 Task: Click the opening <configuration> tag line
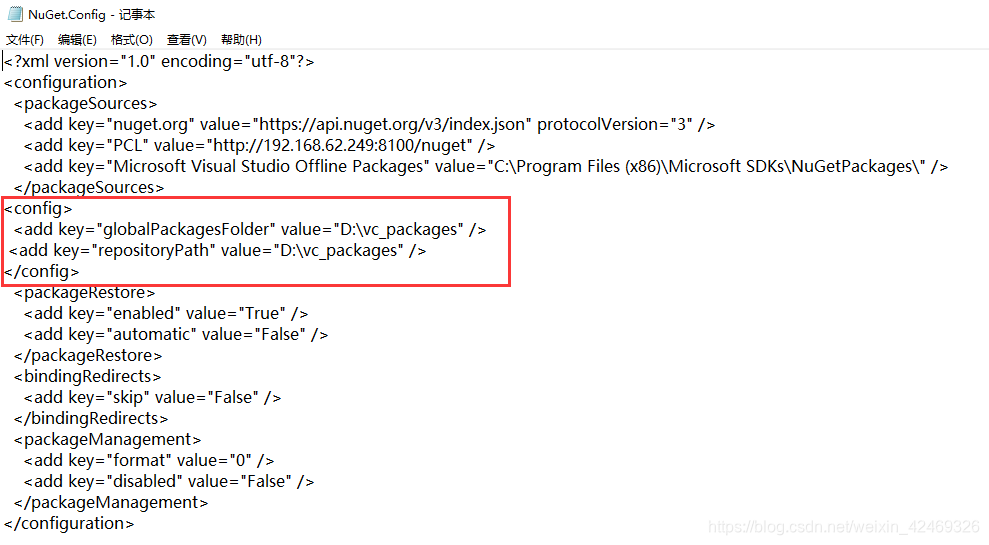click(66, 83)
